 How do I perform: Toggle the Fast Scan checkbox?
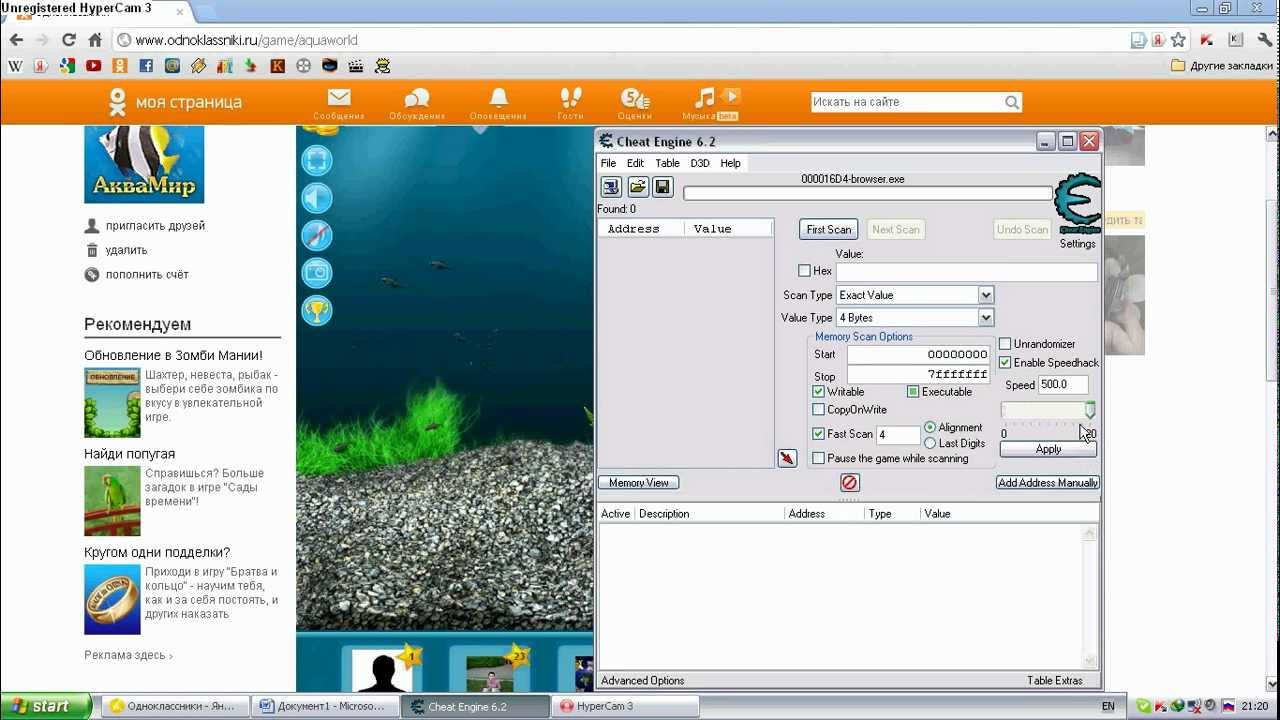coord(819,434)
